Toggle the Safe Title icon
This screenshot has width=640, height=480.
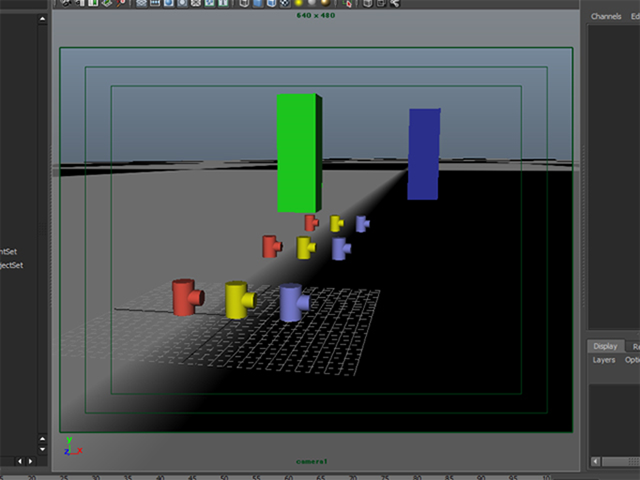click(223, 3)
